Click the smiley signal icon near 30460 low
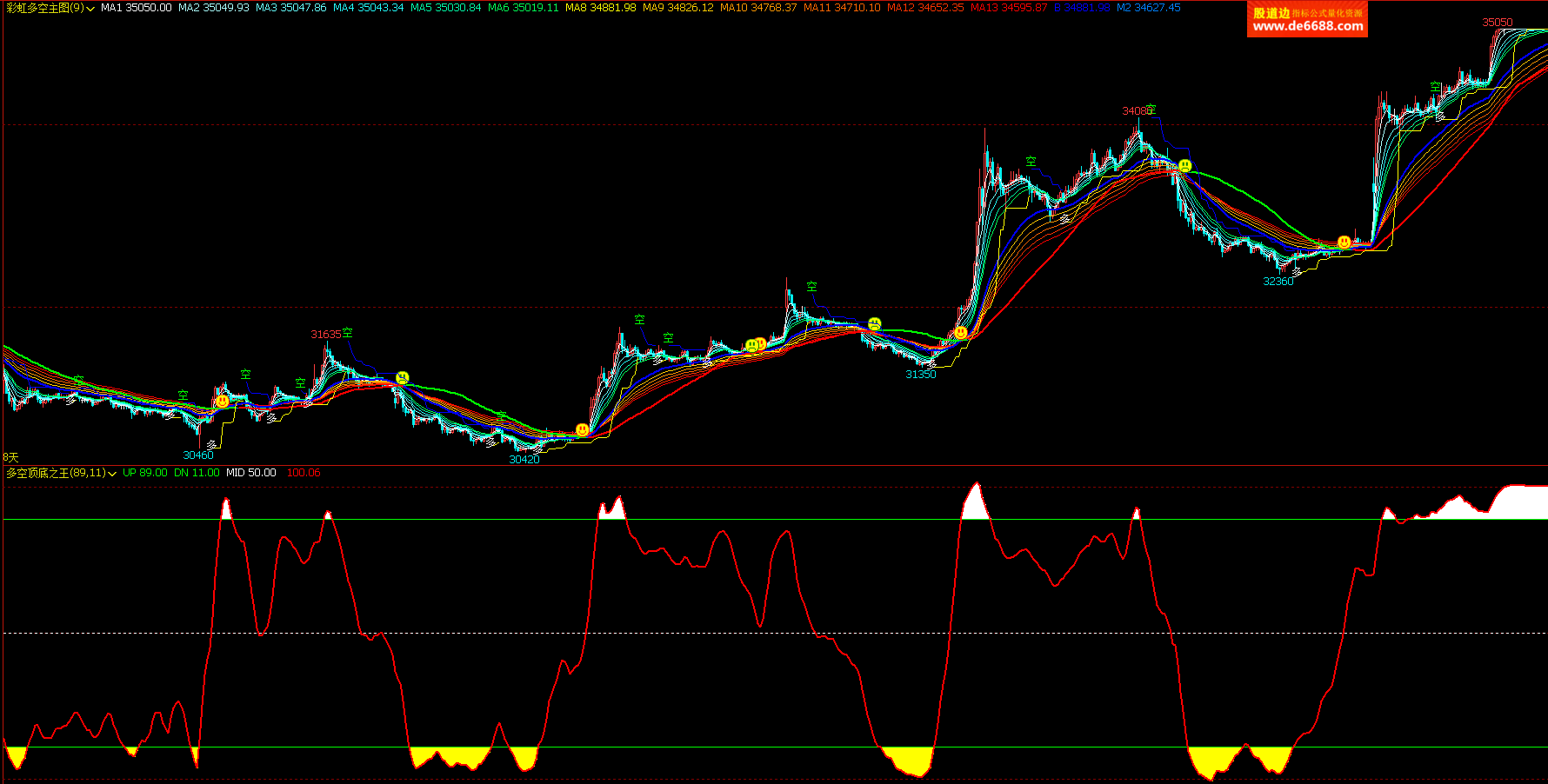Image resolution: width=1548 pixels, height=784 pixels. 222,402
